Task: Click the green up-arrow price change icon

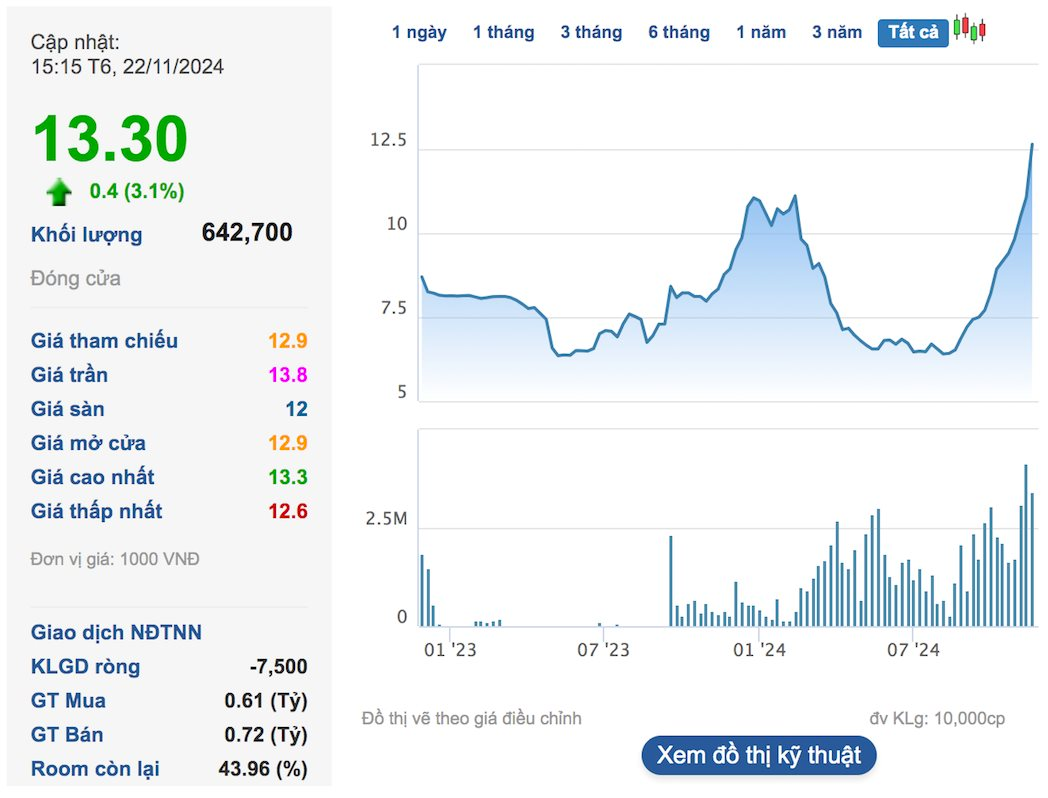Action: (59, 192)
